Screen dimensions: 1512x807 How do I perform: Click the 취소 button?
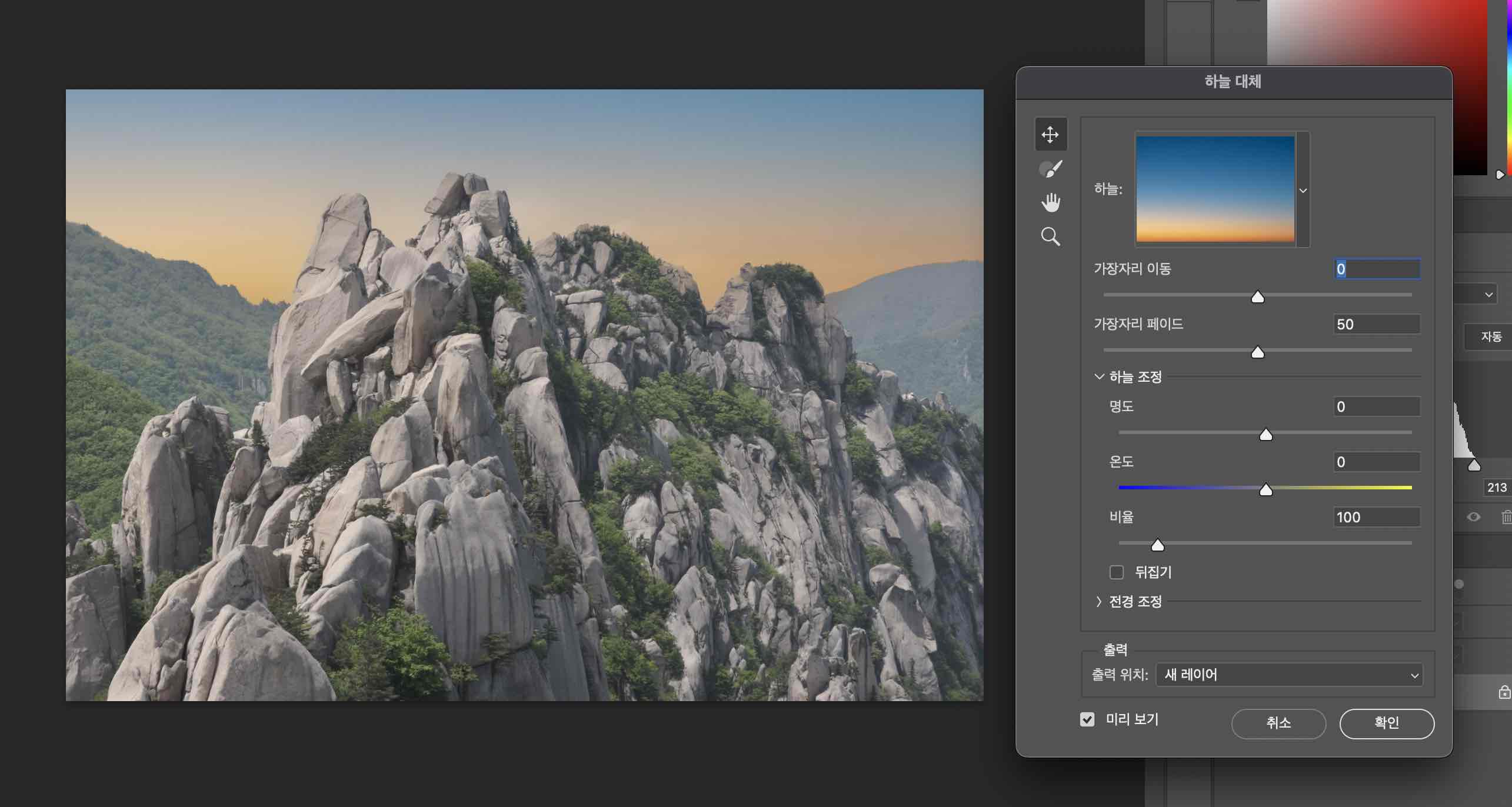[1278, 723]
